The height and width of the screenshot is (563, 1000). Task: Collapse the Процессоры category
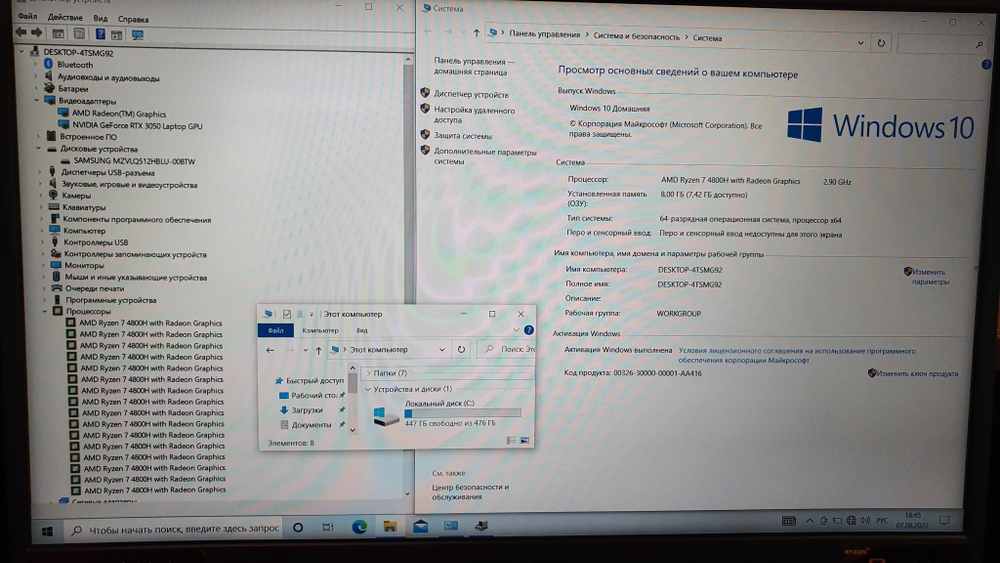(x=45, y=311)
